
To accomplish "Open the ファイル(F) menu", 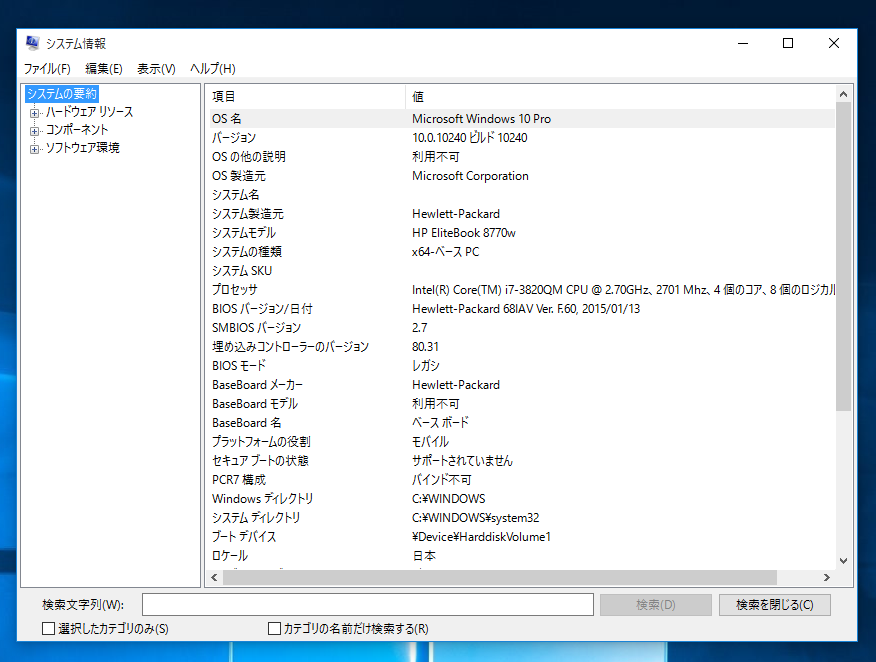I will coord(47,69).
